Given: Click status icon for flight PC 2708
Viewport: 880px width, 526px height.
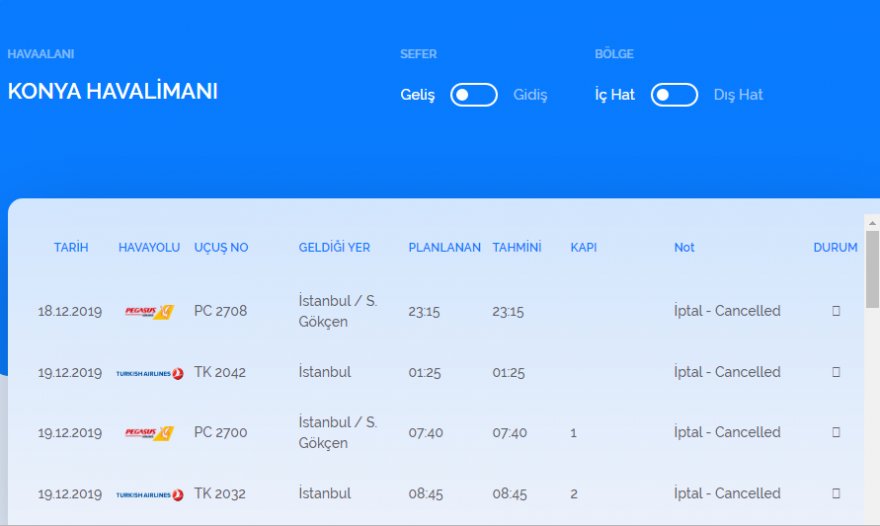Looking at the screenshot, I should (836, 311).
